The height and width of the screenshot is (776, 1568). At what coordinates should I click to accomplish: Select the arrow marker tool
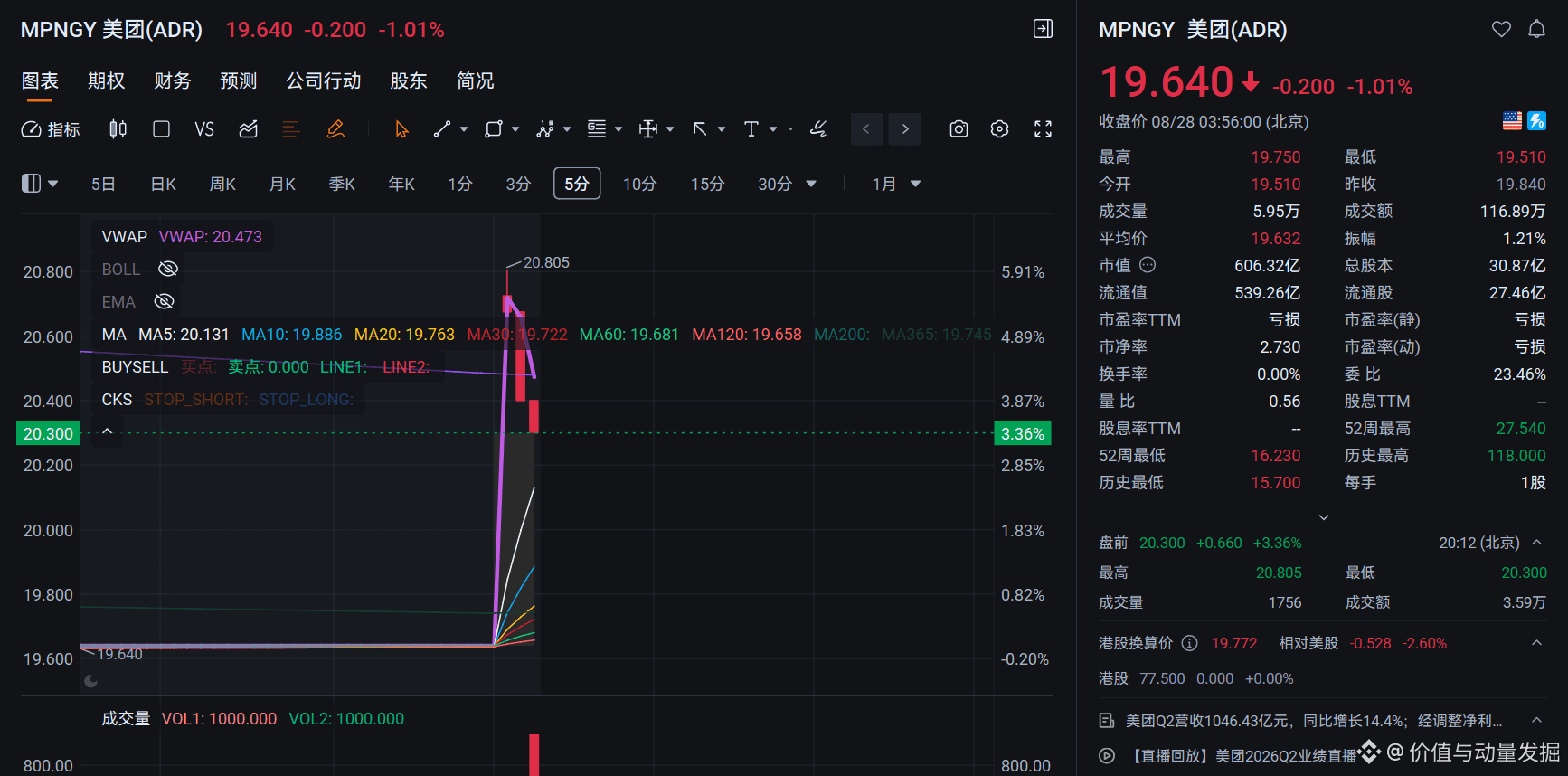[700, 129]
